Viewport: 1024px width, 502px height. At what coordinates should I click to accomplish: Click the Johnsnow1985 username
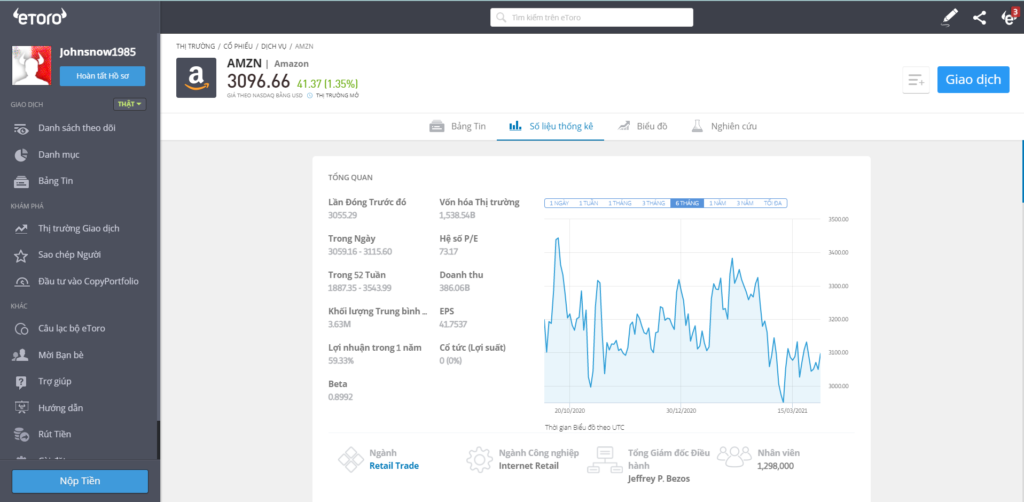(x=98, y=52)
